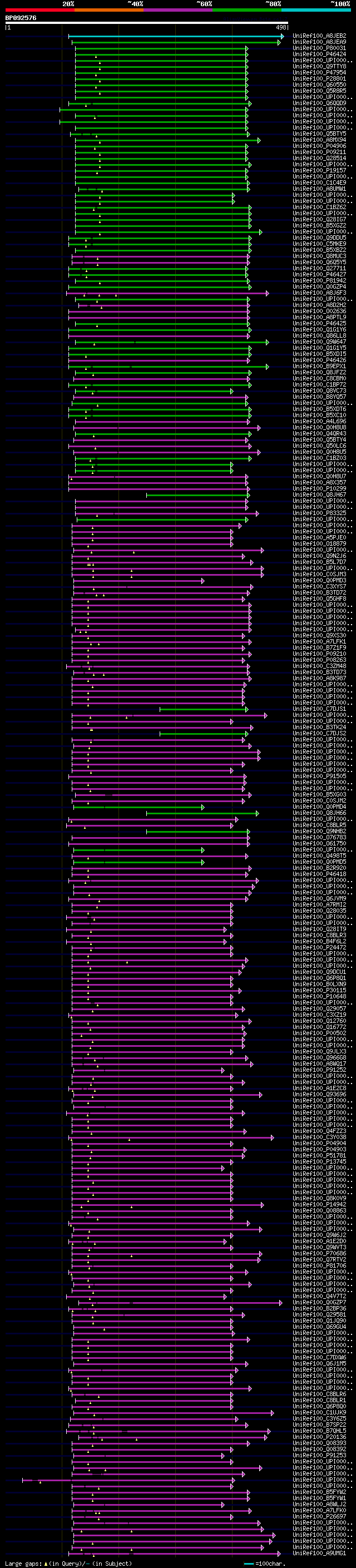Open hit UniRef100_P30115
This screenshot has width=356, height=1568.
pos(319,990)
